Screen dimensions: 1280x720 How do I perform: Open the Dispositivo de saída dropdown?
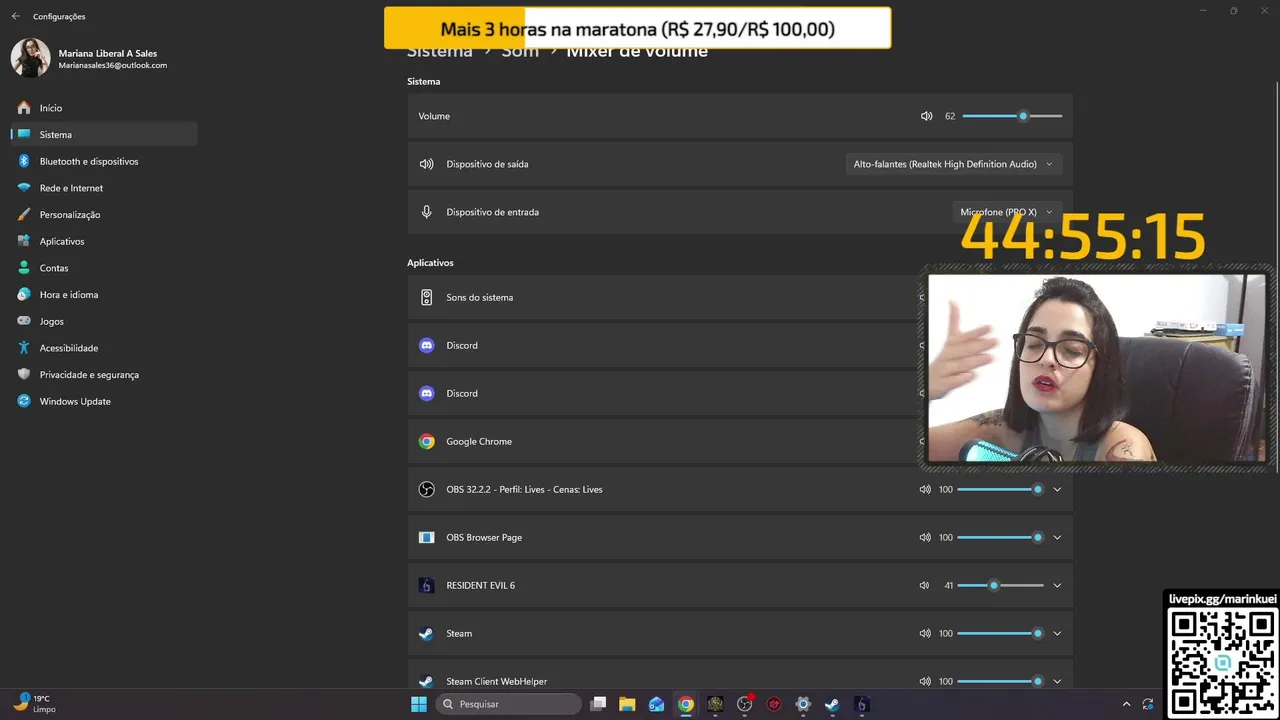click(953, 164)
